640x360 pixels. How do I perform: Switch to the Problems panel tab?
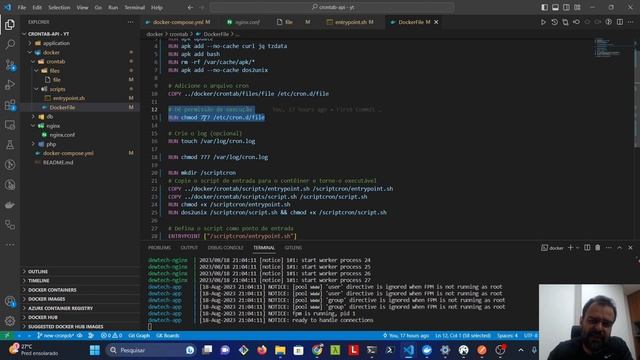159,248
